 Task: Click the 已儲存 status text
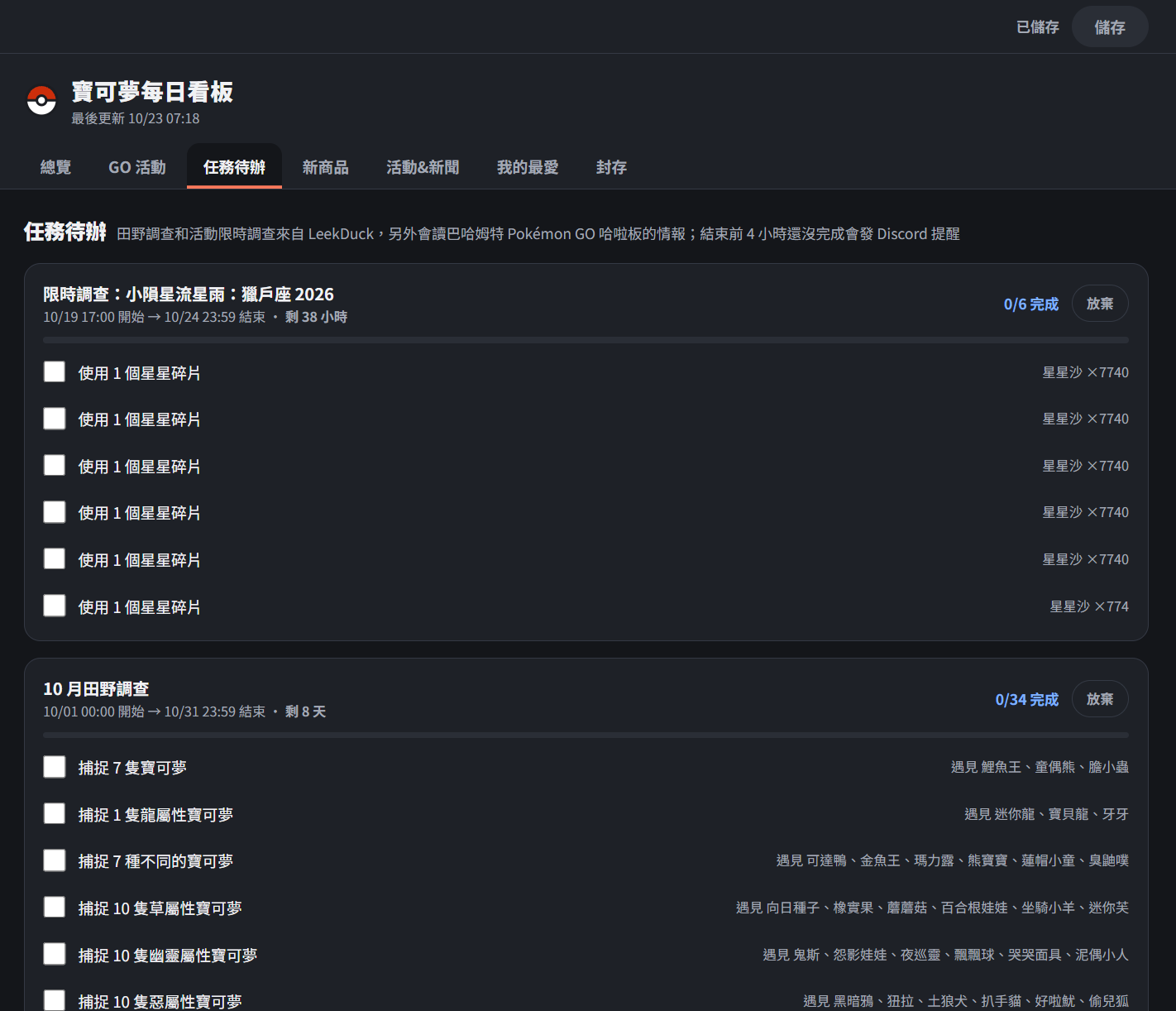click(x=1037, y=27)
